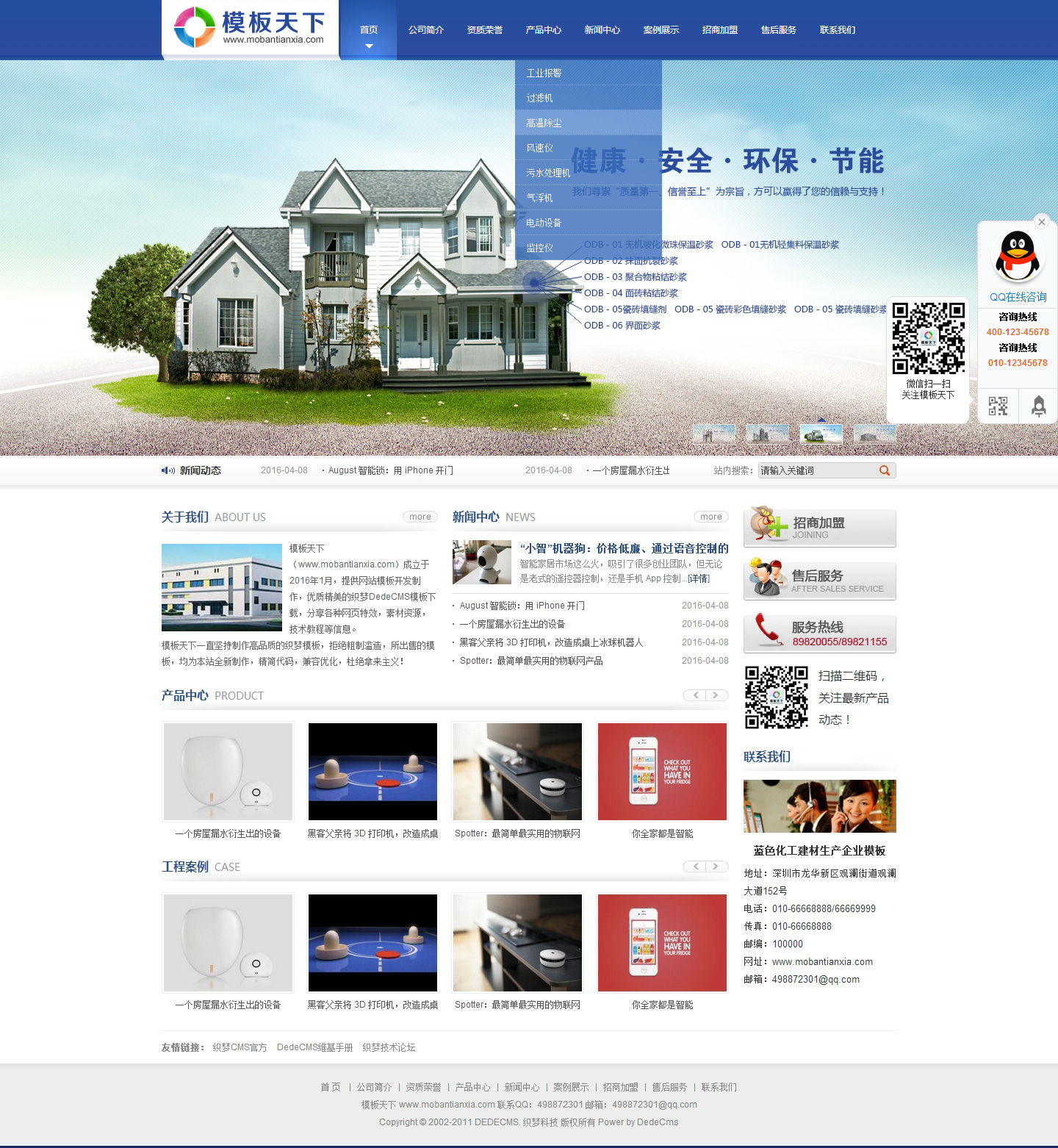Click the 招商加盟 joining banner icon
This screenshot has width=1058, height=1148.
pos(819,527)
